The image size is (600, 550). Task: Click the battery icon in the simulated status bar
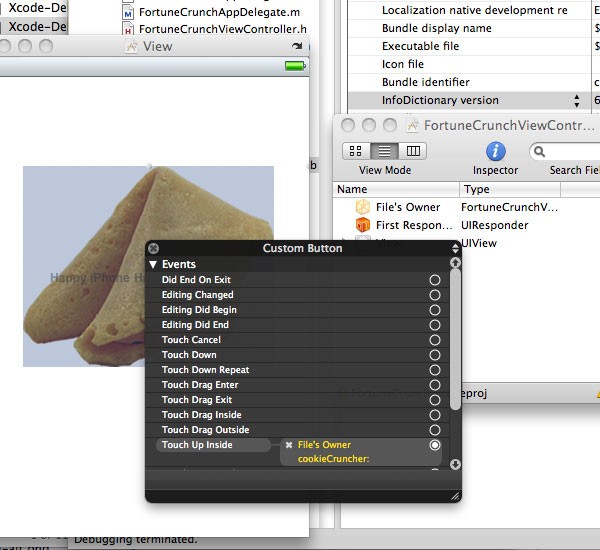pyautogui.click(x=295, y=66)
